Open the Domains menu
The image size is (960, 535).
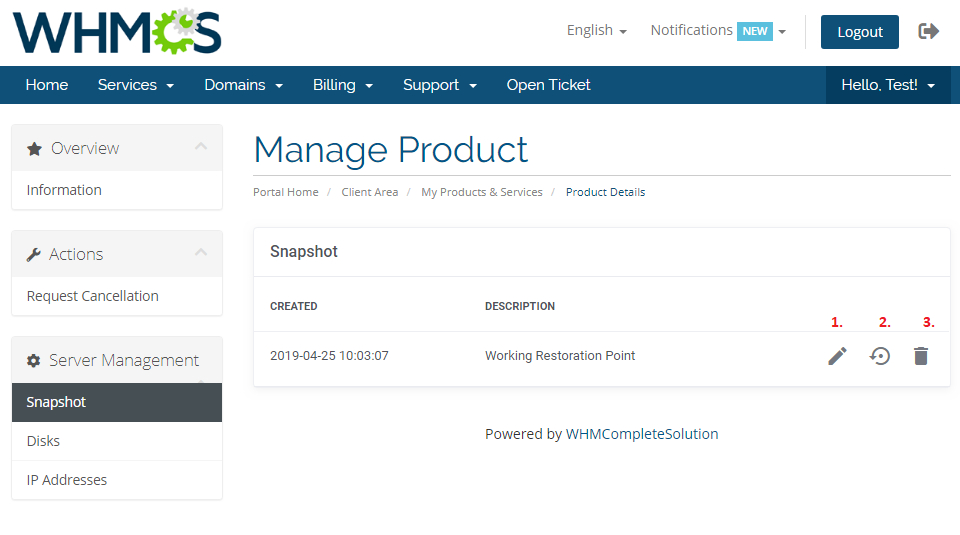[x=244, y=85]
